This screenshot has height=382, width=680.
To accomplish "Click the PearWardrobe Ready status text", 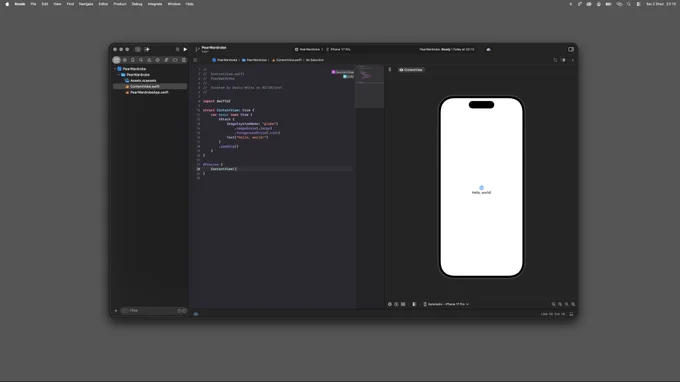I will point(447,49).
